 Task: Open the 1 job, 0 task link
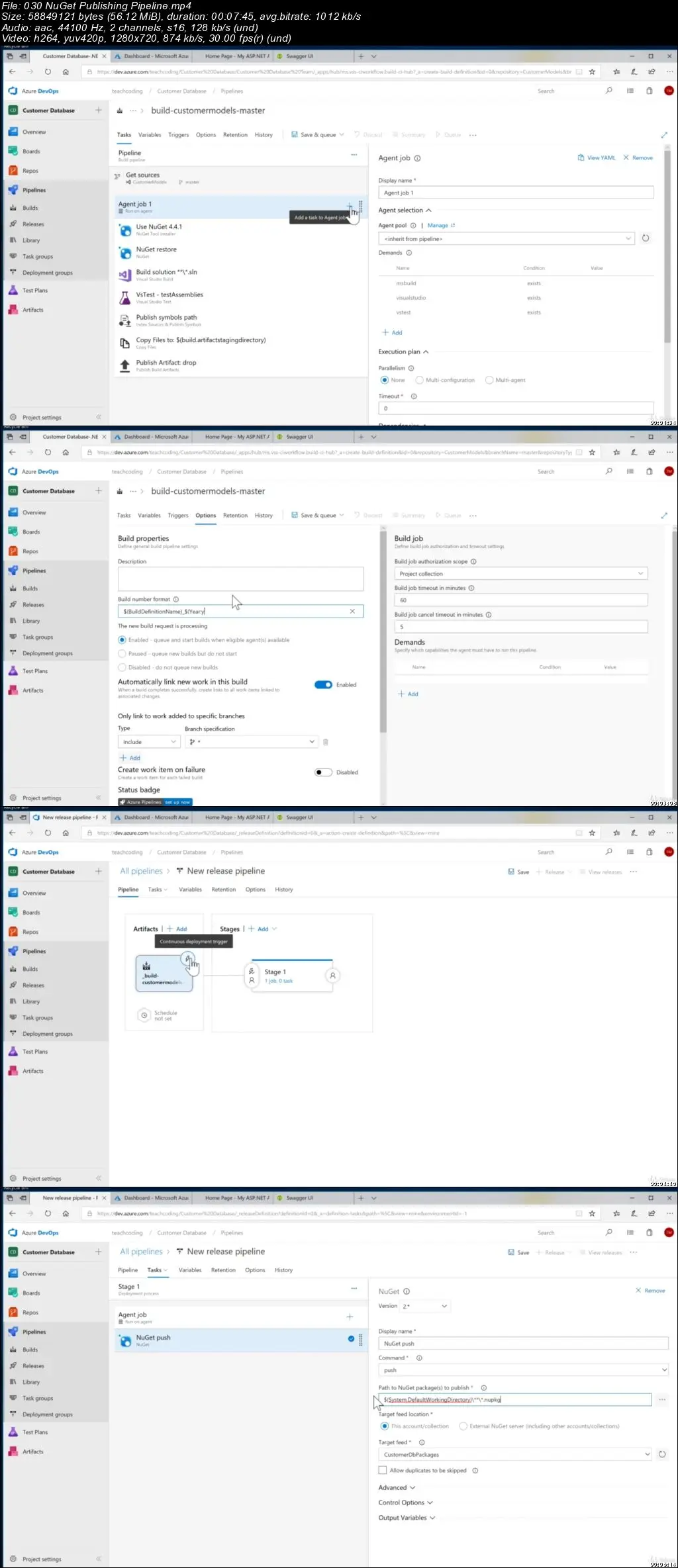279,981
